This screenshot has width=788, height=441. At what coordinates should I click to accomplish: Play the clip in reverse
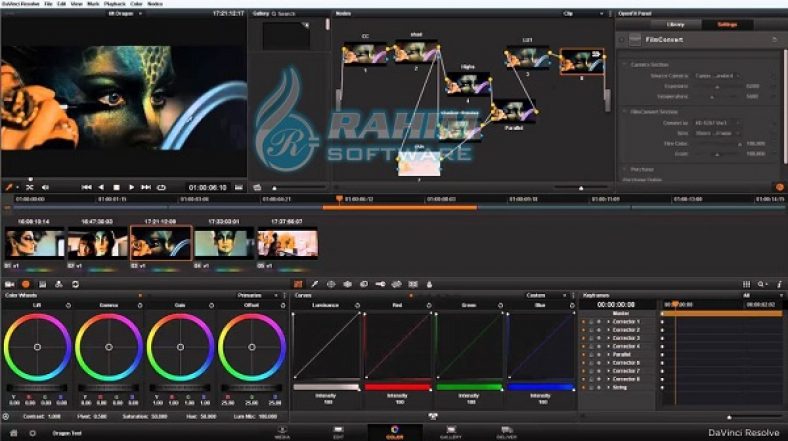click(101, 187)
